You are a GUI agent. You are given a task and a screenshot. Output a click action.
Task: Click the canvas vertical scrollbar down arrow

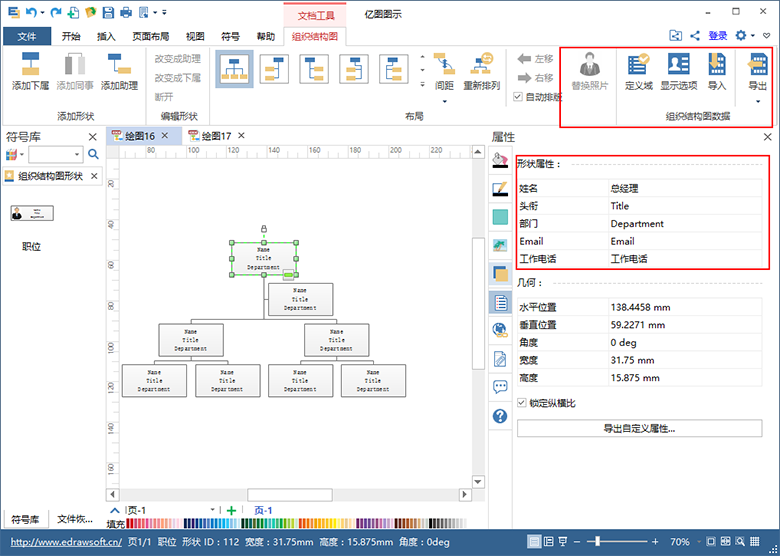[x=478, y=481]
